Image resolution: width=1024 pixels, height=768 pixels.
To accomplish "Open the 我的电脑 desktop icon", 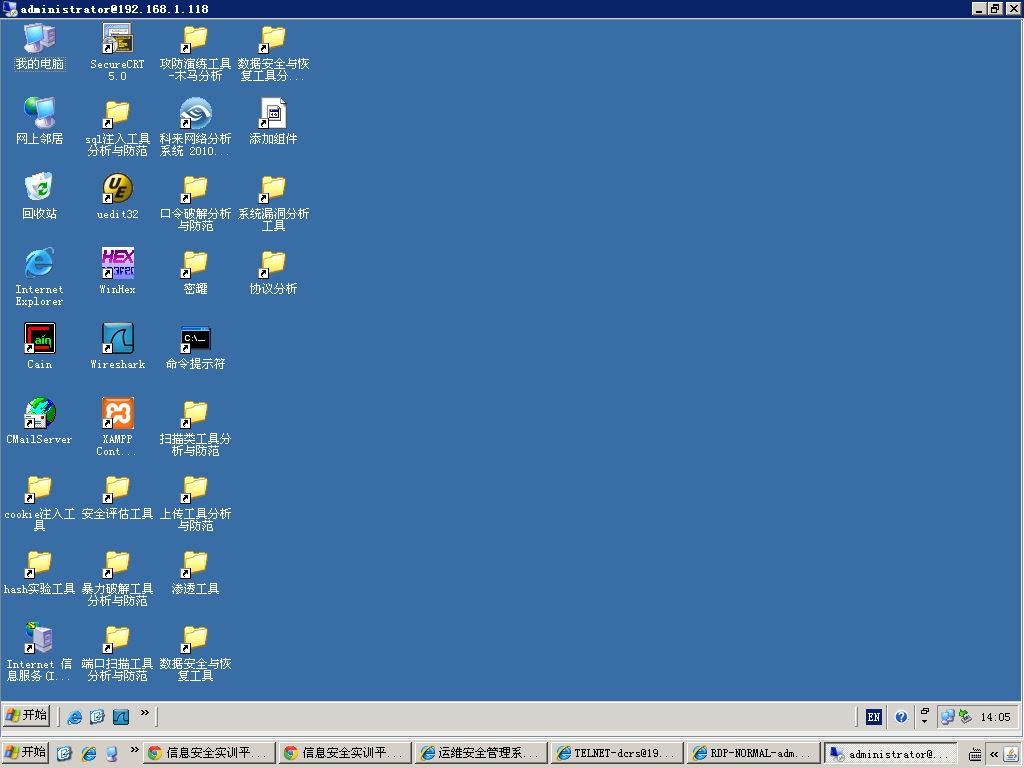I will (x=39, y=46).
